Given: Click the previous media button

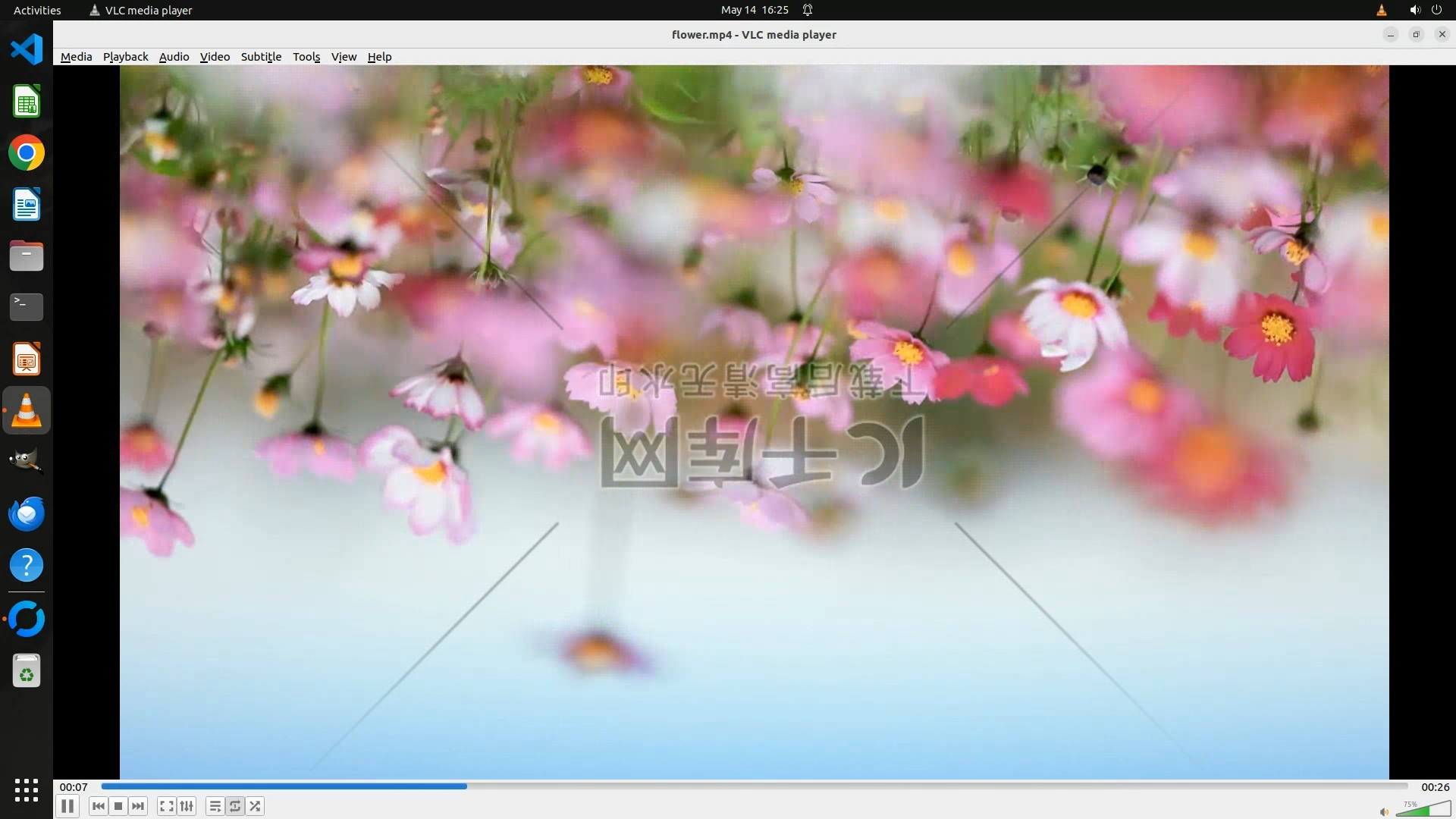Looking at the screenshot, I should (x=98, y=806).
